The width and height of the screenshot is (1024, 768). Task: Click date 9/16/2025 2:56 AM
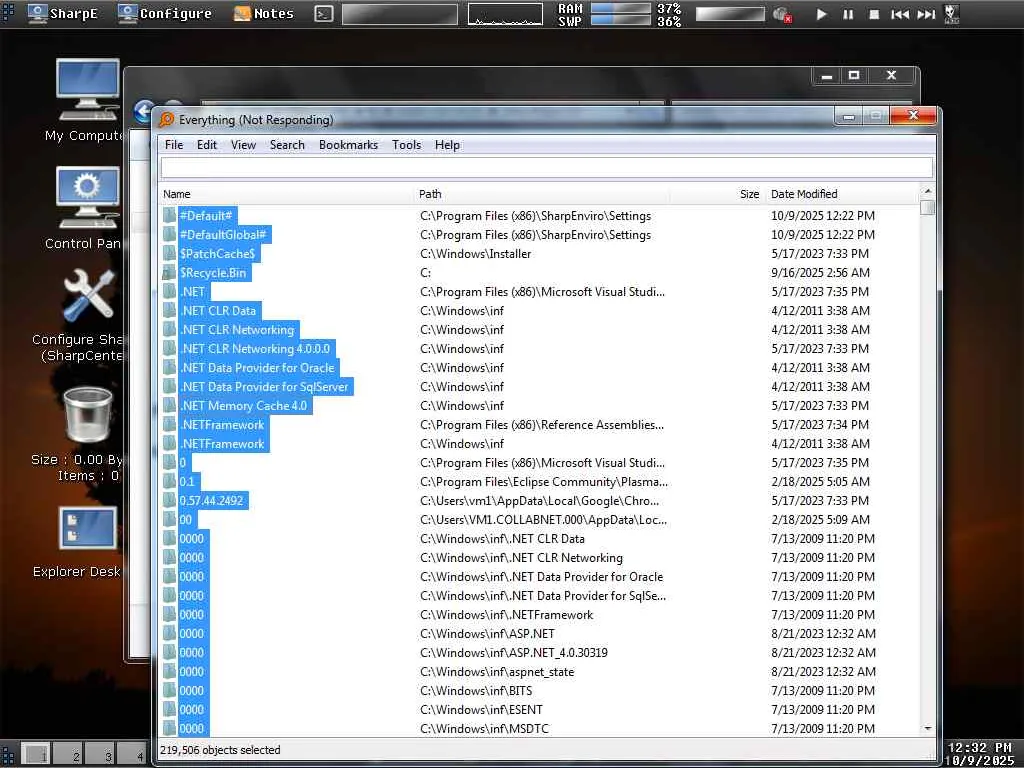point(820,272)
